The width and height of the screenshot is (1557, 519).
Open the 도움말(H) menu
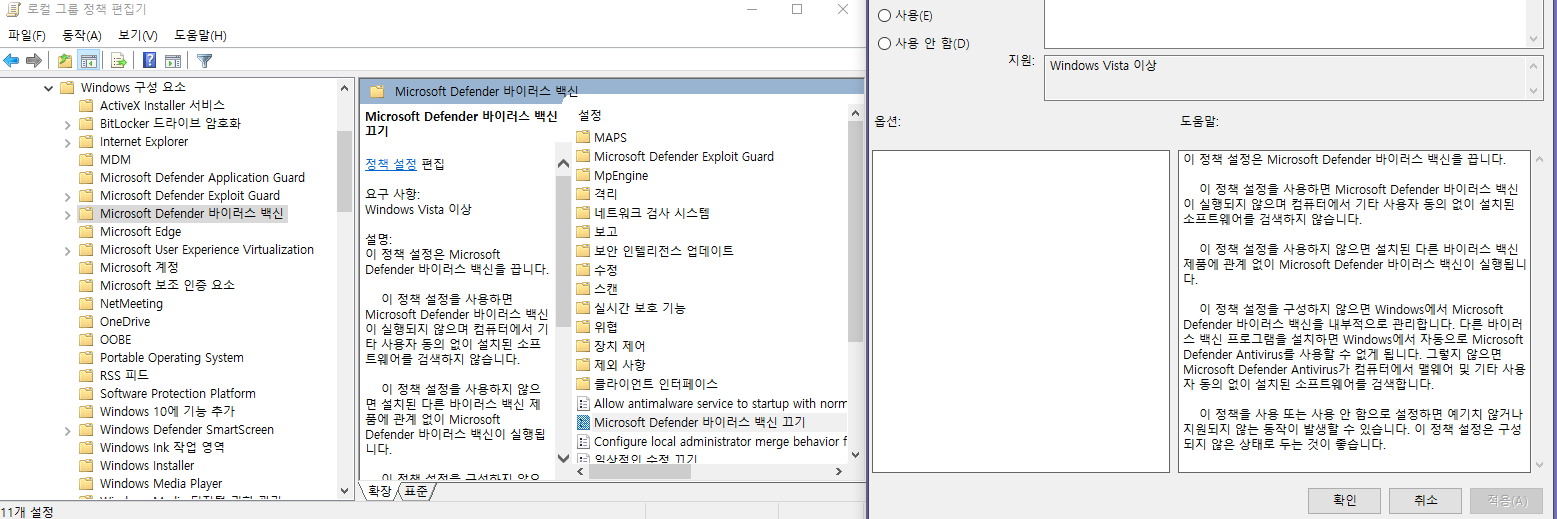point(200,36)
